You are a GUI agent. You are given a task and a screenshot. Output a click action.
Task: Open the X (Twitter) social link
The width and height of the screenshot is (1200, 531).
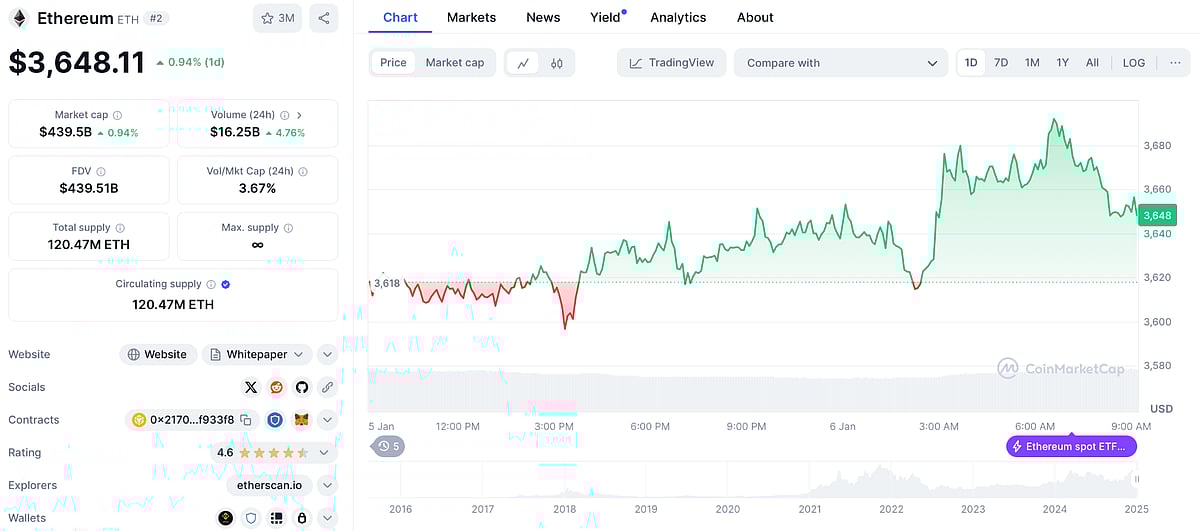click(x=251, y=387)
